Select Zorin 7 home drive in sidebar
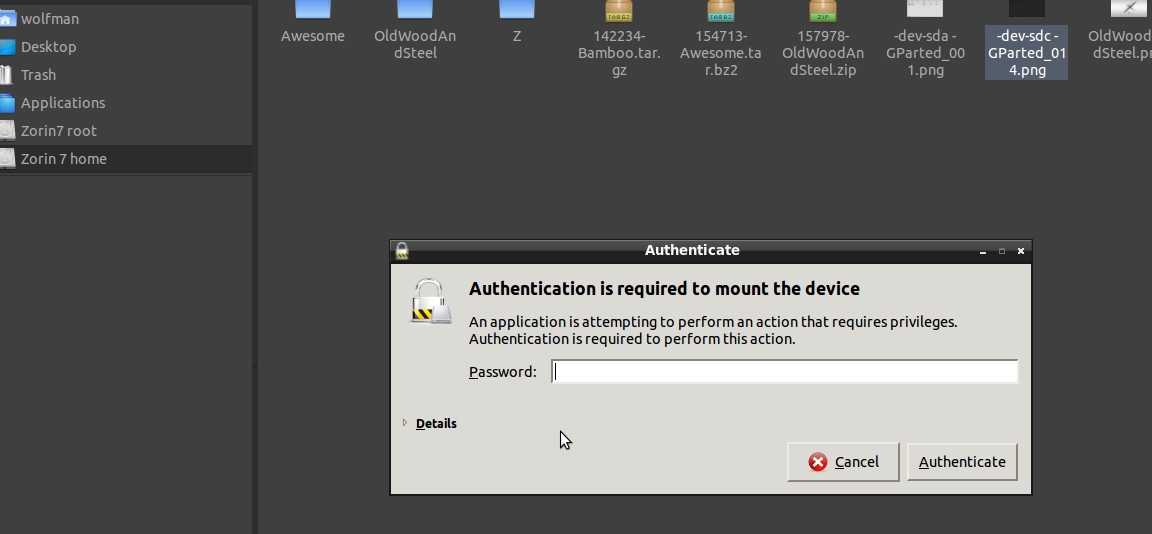The image size is (1152, 534). point(63,159)
